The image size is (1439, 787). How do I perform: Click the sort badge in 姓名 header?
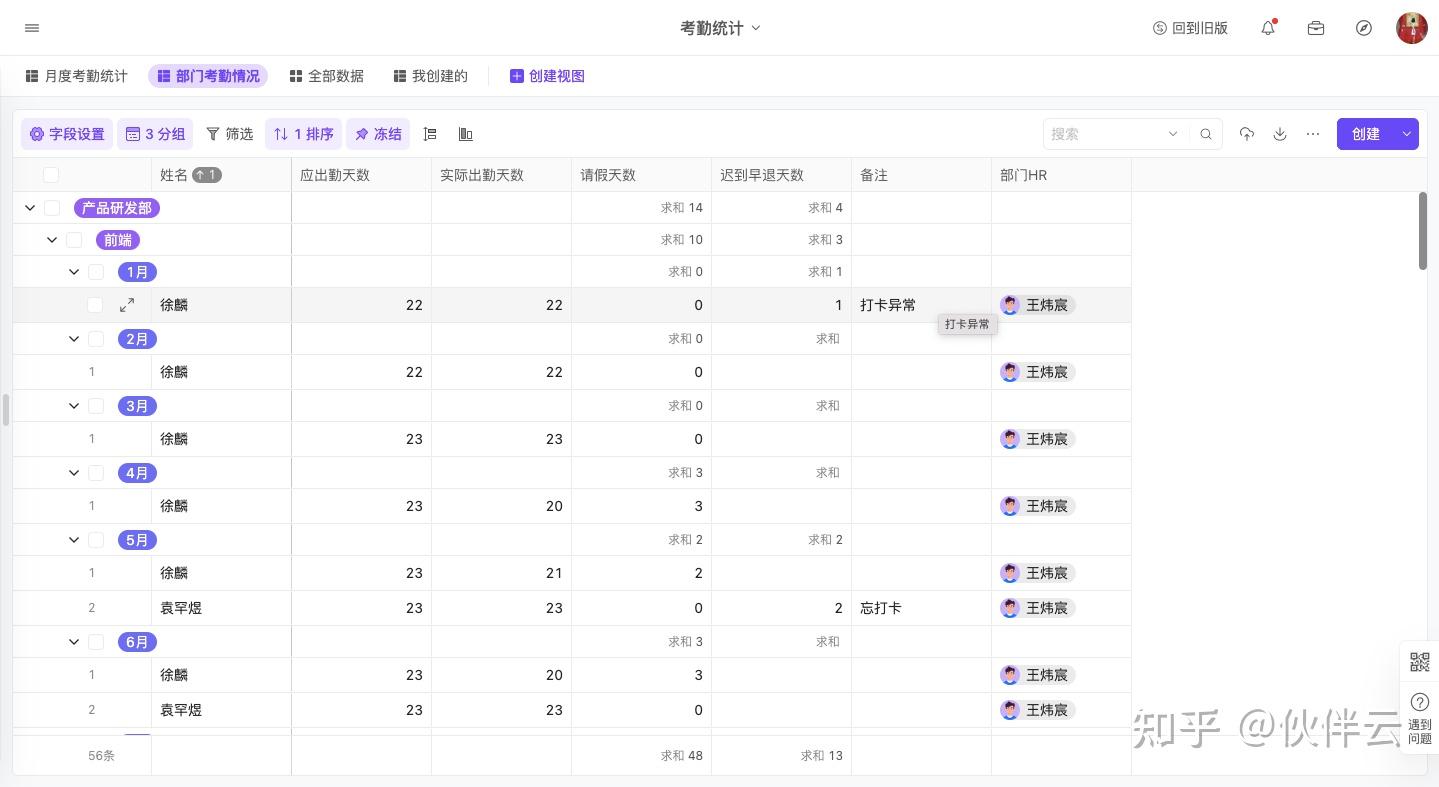[x=207, y=175]
